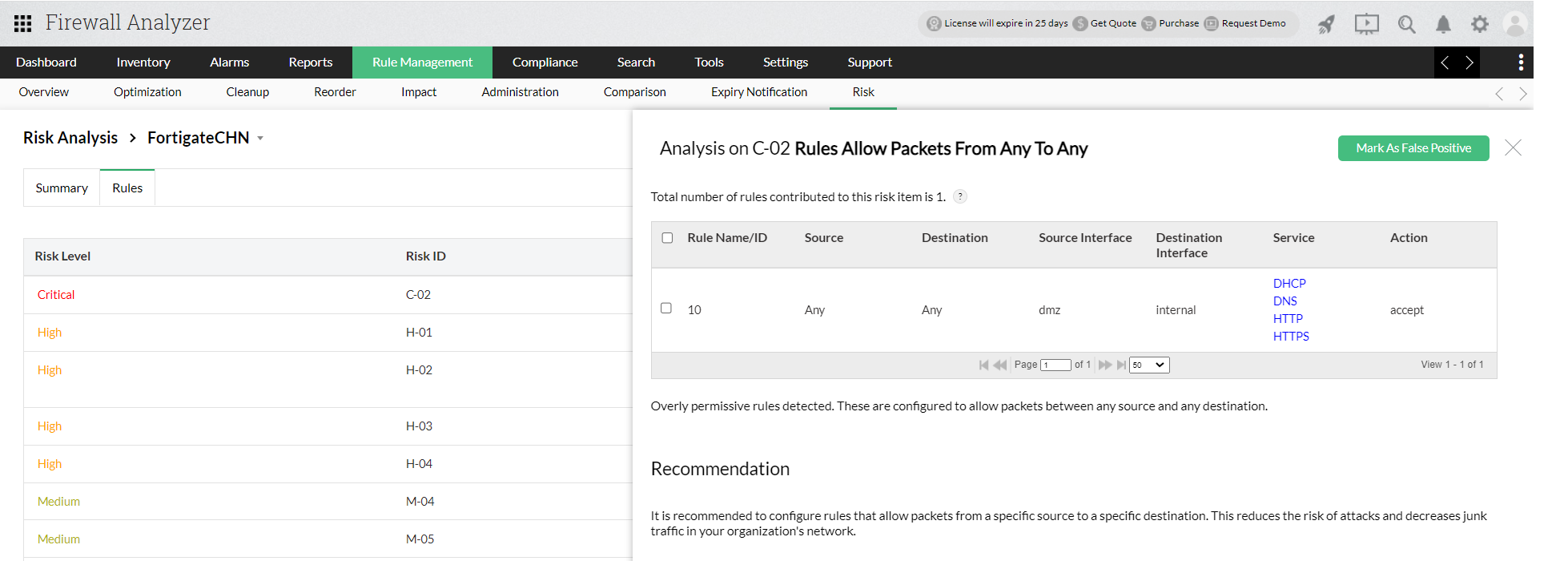Open the rows-per-page 50 dropdown
The image size is (1568, 561).
pyautogui.click(x=1149, y=365)
